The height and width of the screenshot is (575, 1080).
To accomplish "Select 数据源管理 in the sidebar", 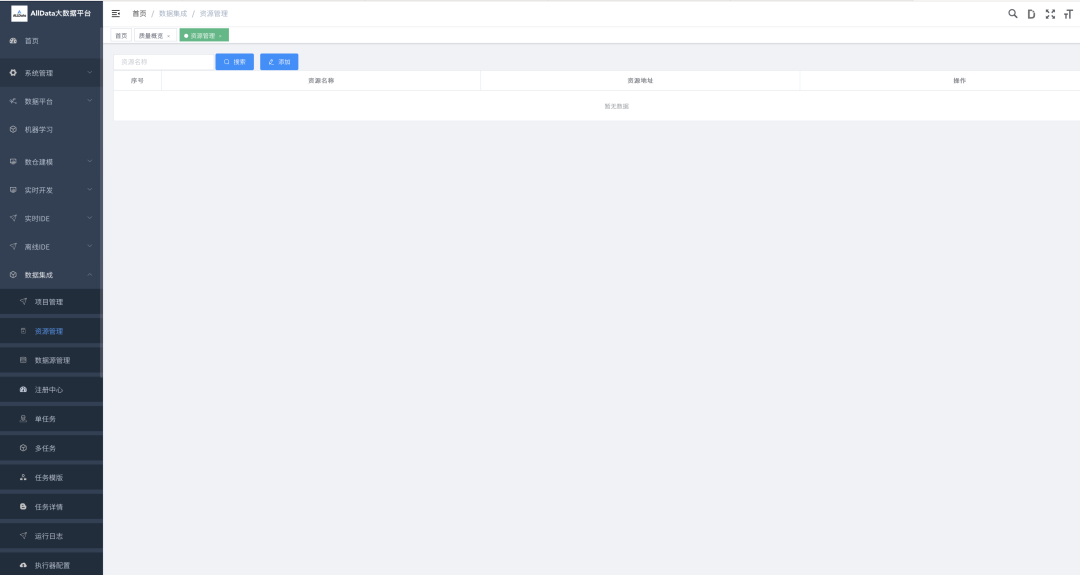I will (x=52, y=360).
